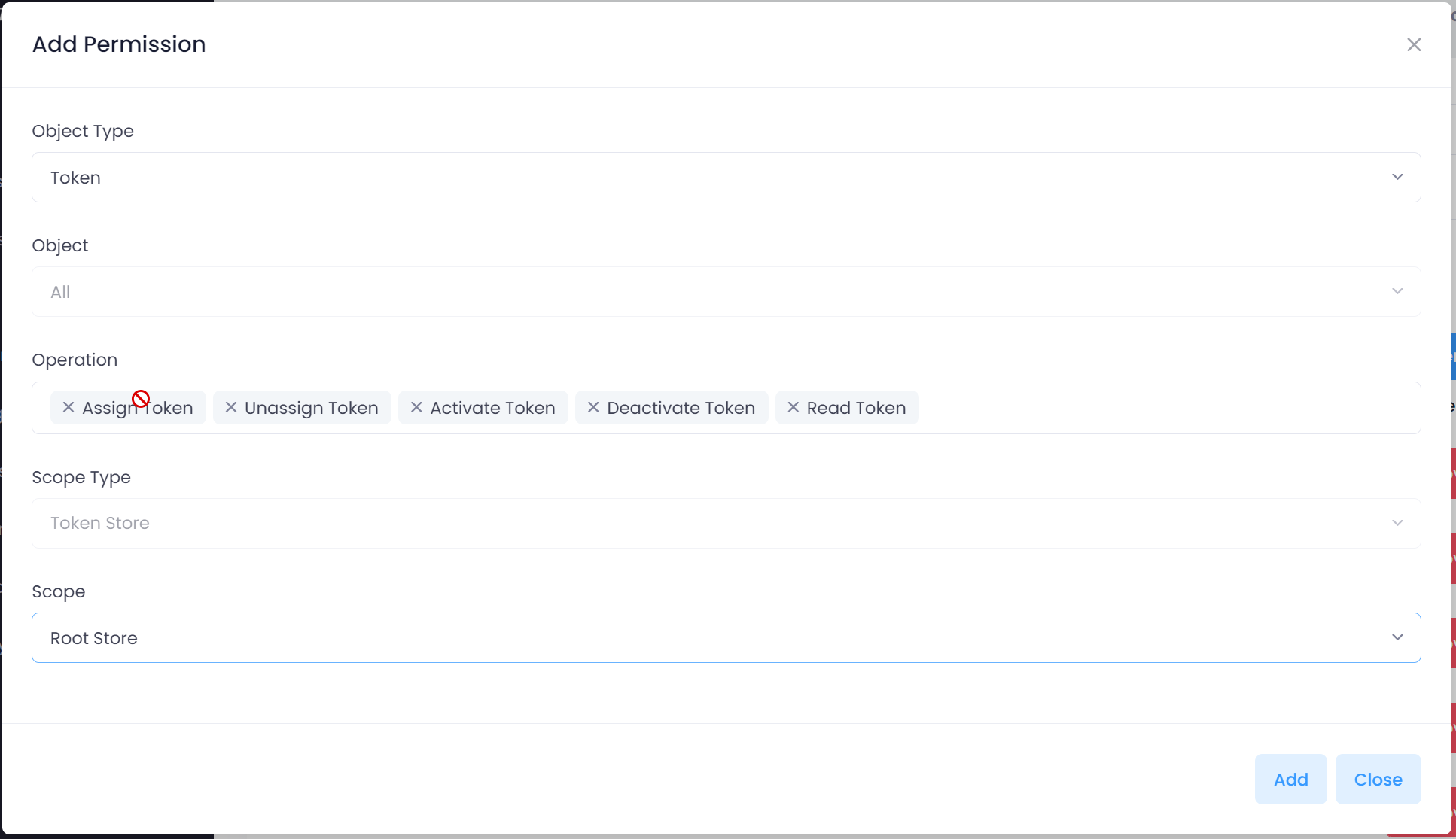Click the Activate Token label chip
This screenshot has height=839, width=1456.
(492, 408)
